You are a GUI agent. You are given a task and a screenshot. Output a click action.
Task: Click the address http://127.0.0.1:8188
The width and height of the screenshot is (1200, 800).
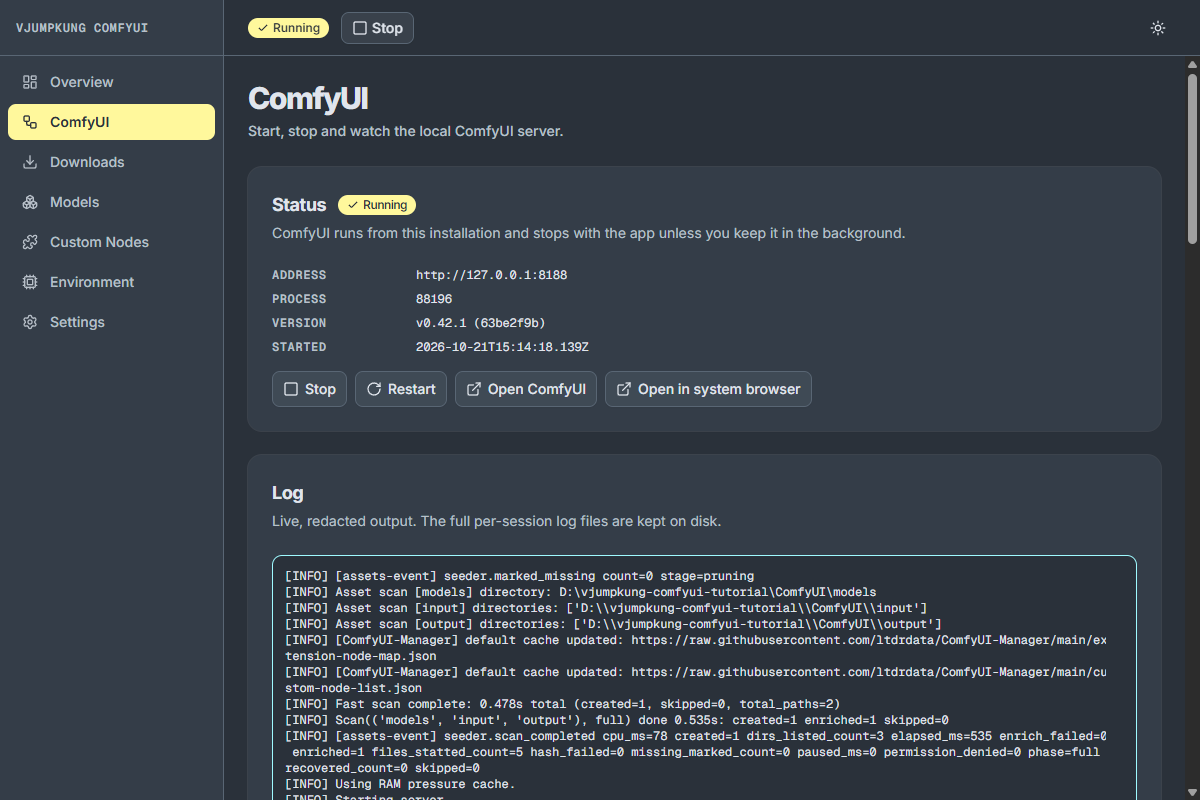click(491, 275)
